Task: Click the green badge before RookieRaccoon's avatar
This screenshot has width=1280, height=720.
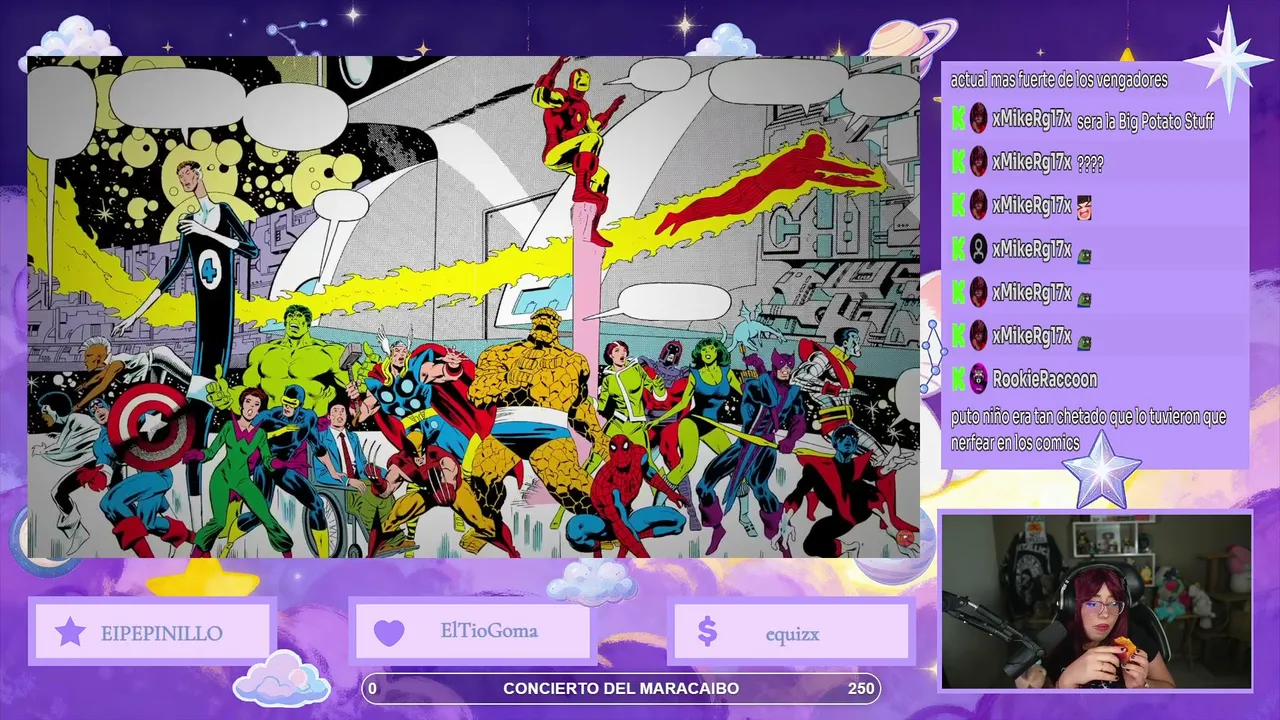Action: tap(958, 379)
